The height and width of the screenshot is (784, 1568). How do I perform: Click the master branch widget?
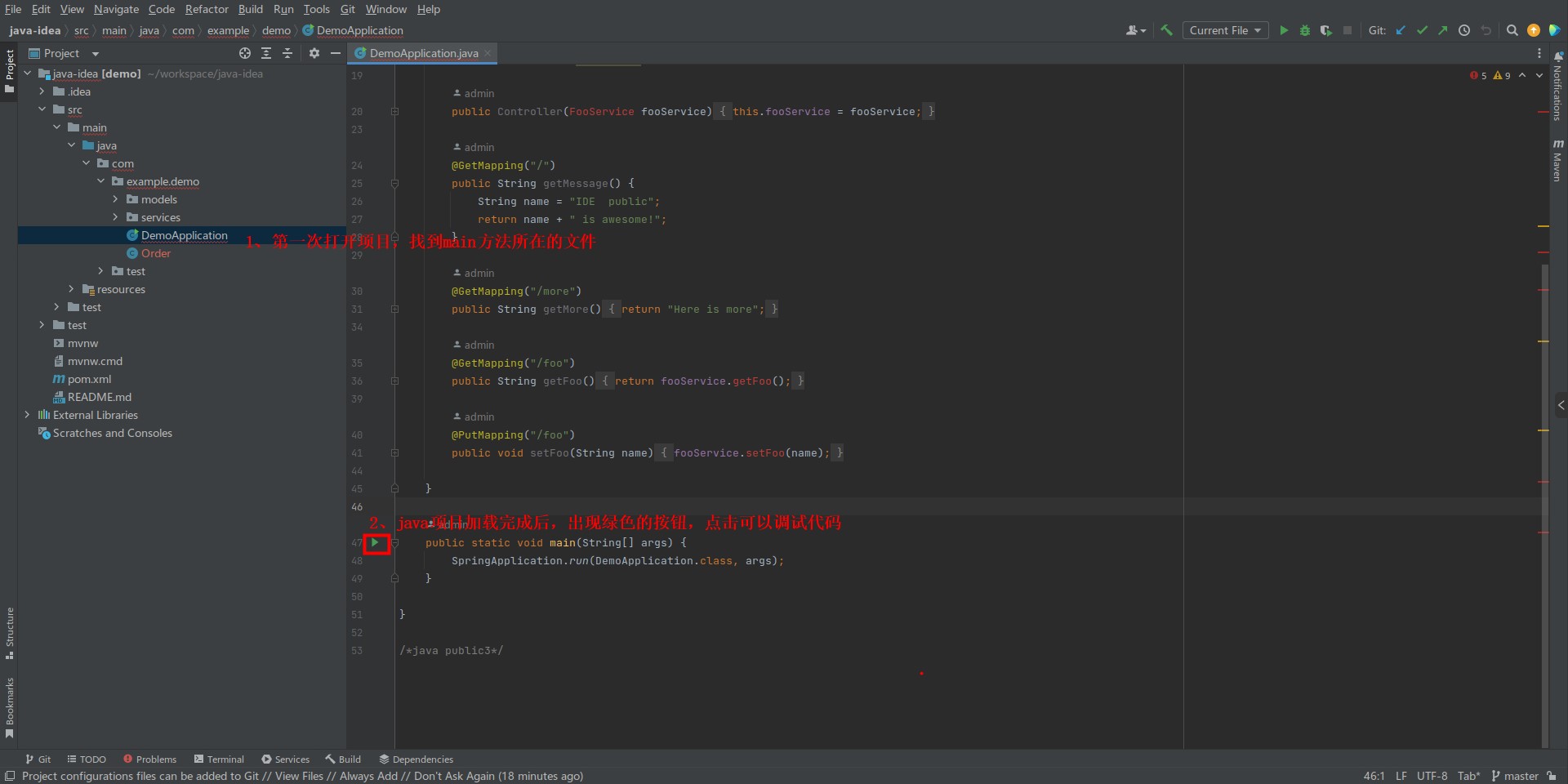[x=1515, y=776]
